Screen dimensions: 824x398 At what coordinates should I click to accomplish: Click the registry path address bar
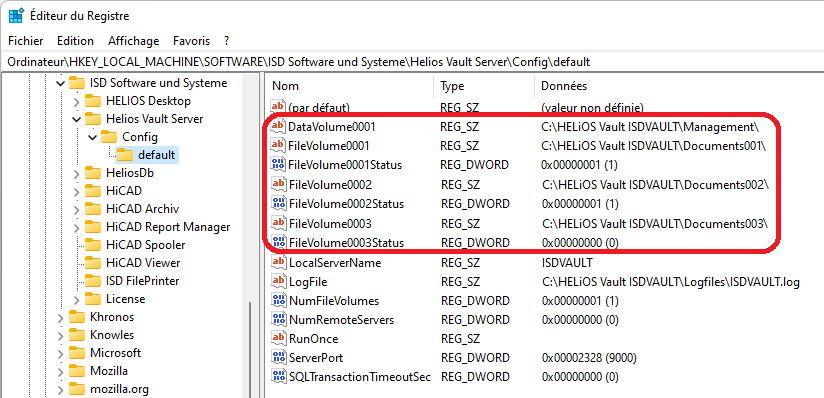[x=412, y=62]
